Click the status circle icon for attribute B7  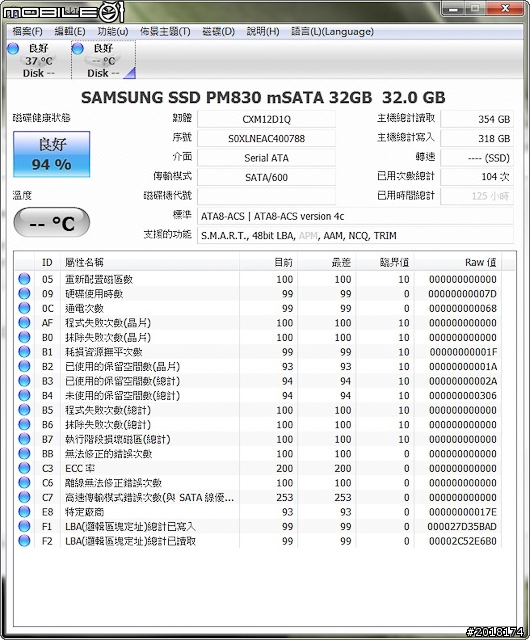click(x=24, y=439)
